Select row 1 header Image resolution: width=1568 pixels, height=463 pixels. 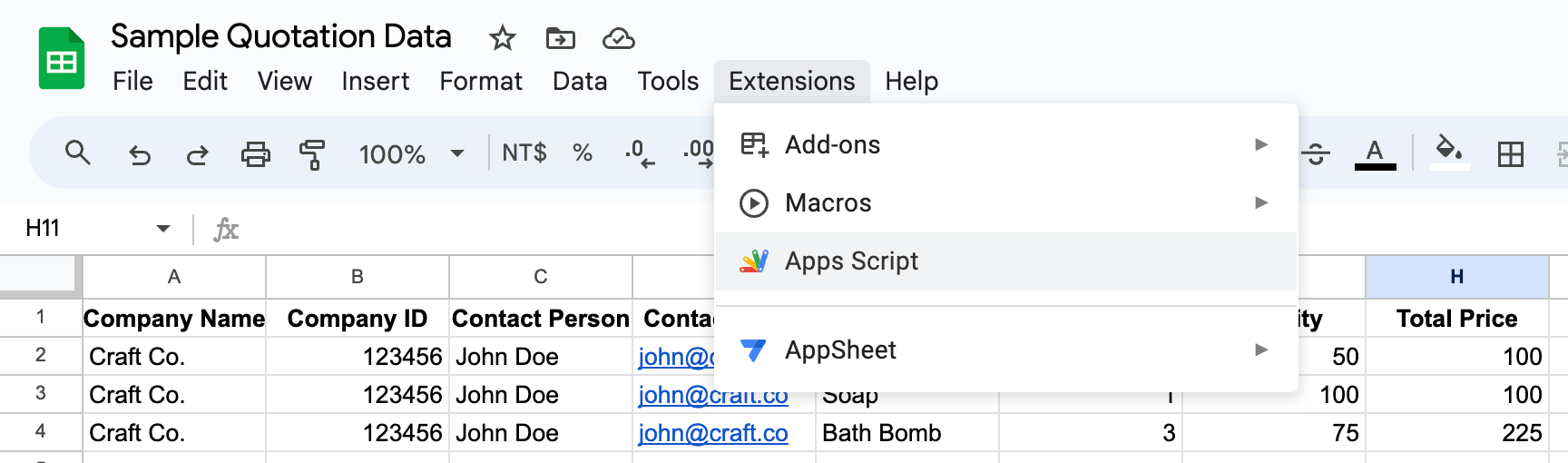[x=41, y=318]
